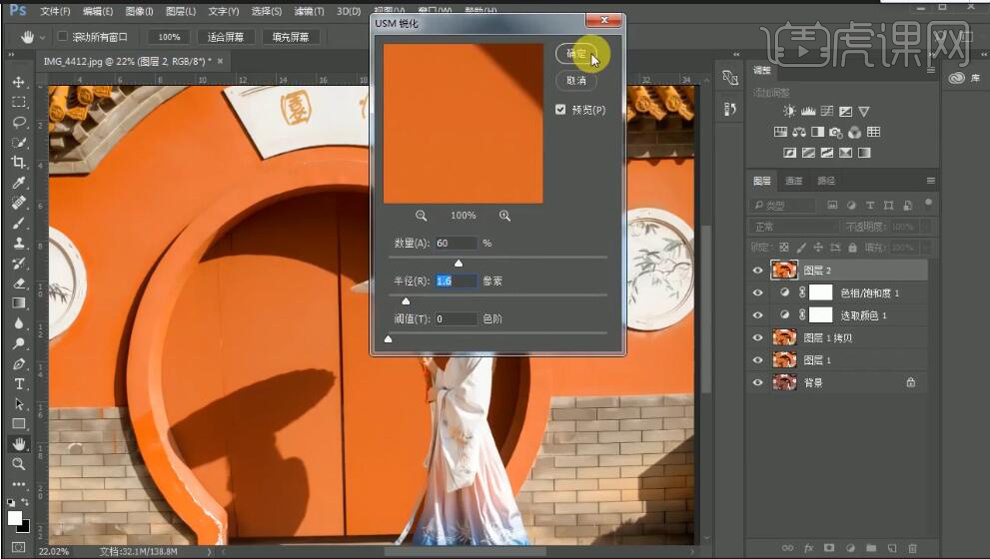Open the 图层(L) menu
The image size is (990, 559).
[x=181, y=12]
